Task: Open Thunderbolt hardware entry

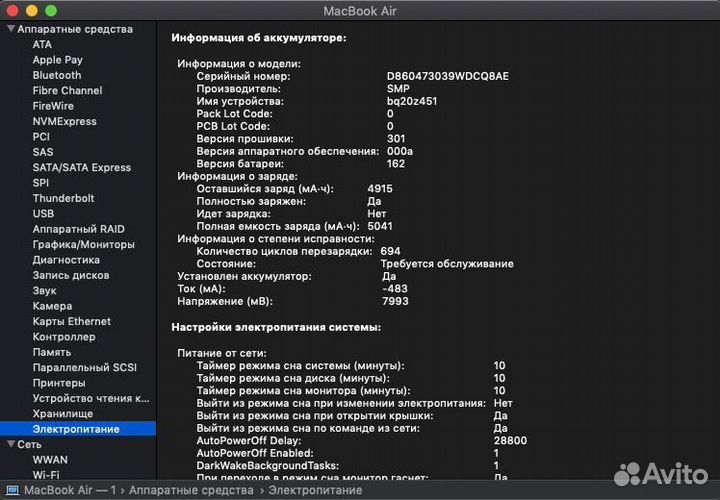Action: tap(63, 198)
